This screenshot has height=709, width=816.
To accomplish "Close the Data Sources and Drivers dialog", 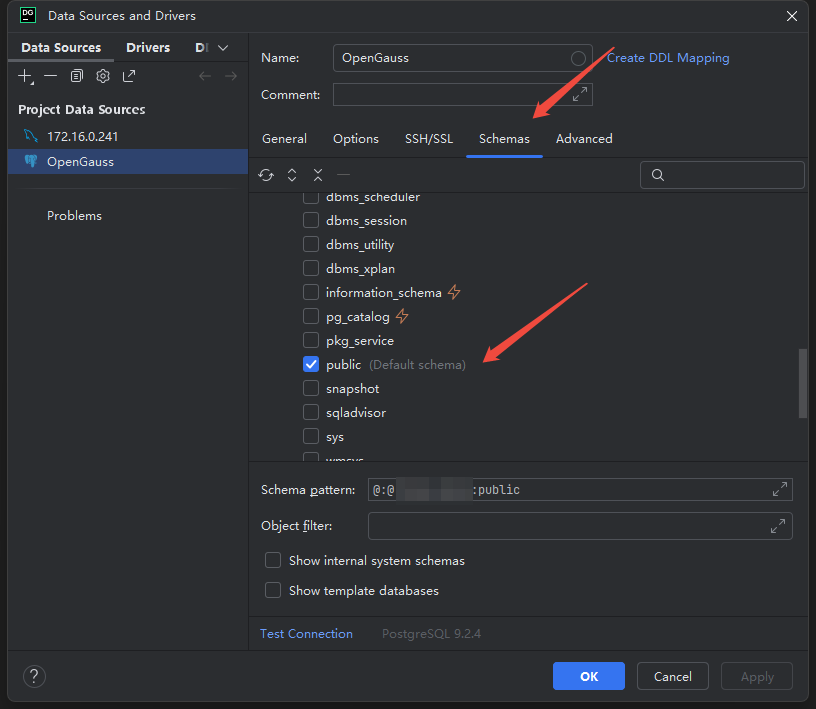I will point(792,16).
